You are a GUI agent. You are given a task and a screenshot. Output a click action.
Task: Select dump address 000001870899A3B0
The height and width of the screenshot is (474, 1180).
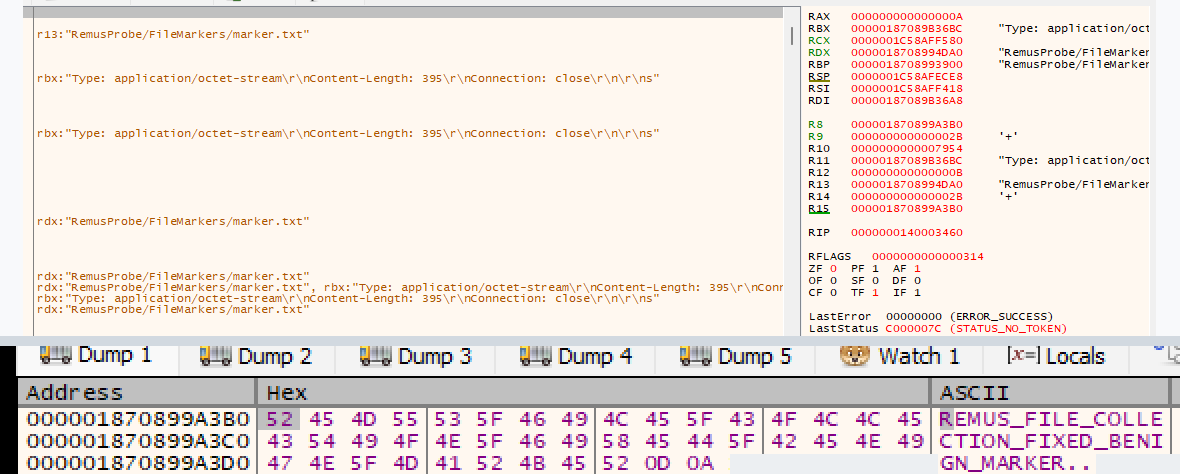136,419
